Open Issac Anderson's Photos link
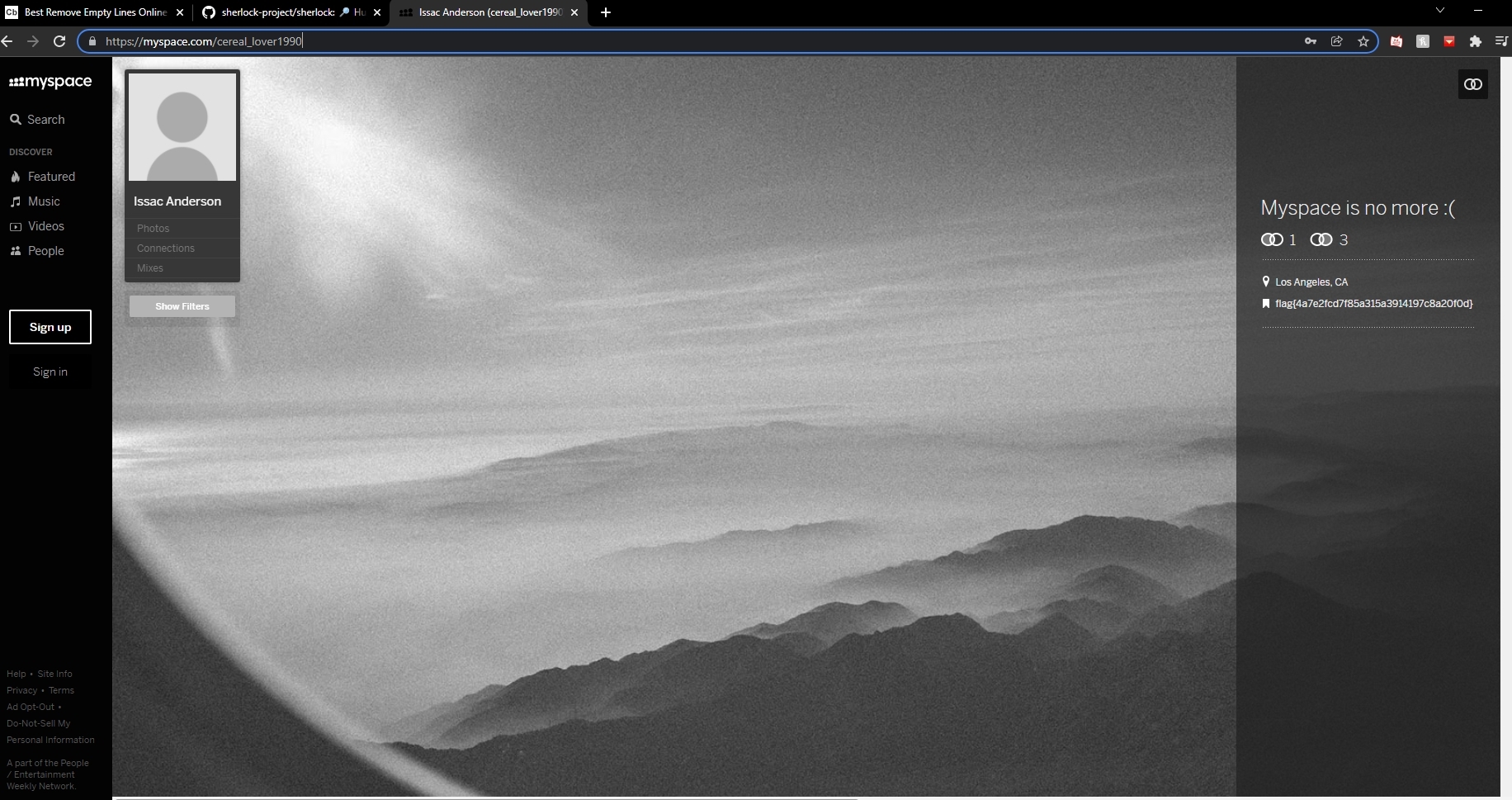Image resolution: width=1512 pixels, height=800 pixels. pyautogui.click(x=154, y=229)
